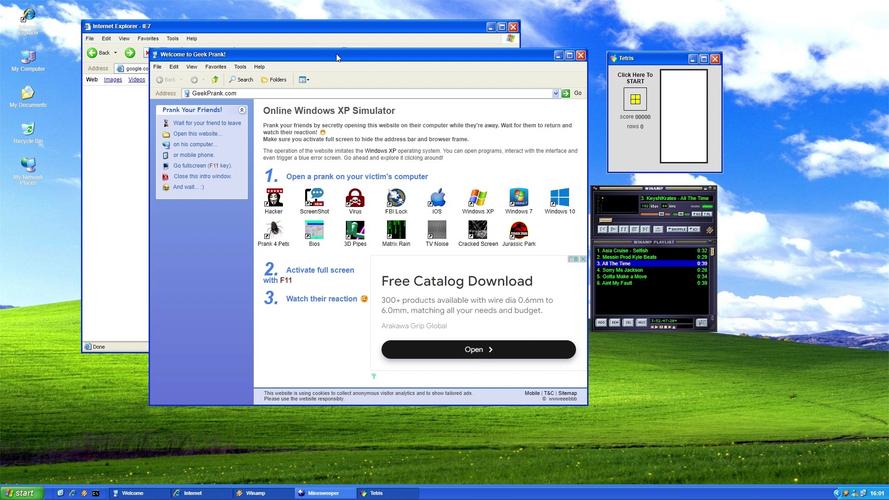Toggle the Folders button in the toolbar
Screen dimensions: 889x500
(x=273, y=80)
